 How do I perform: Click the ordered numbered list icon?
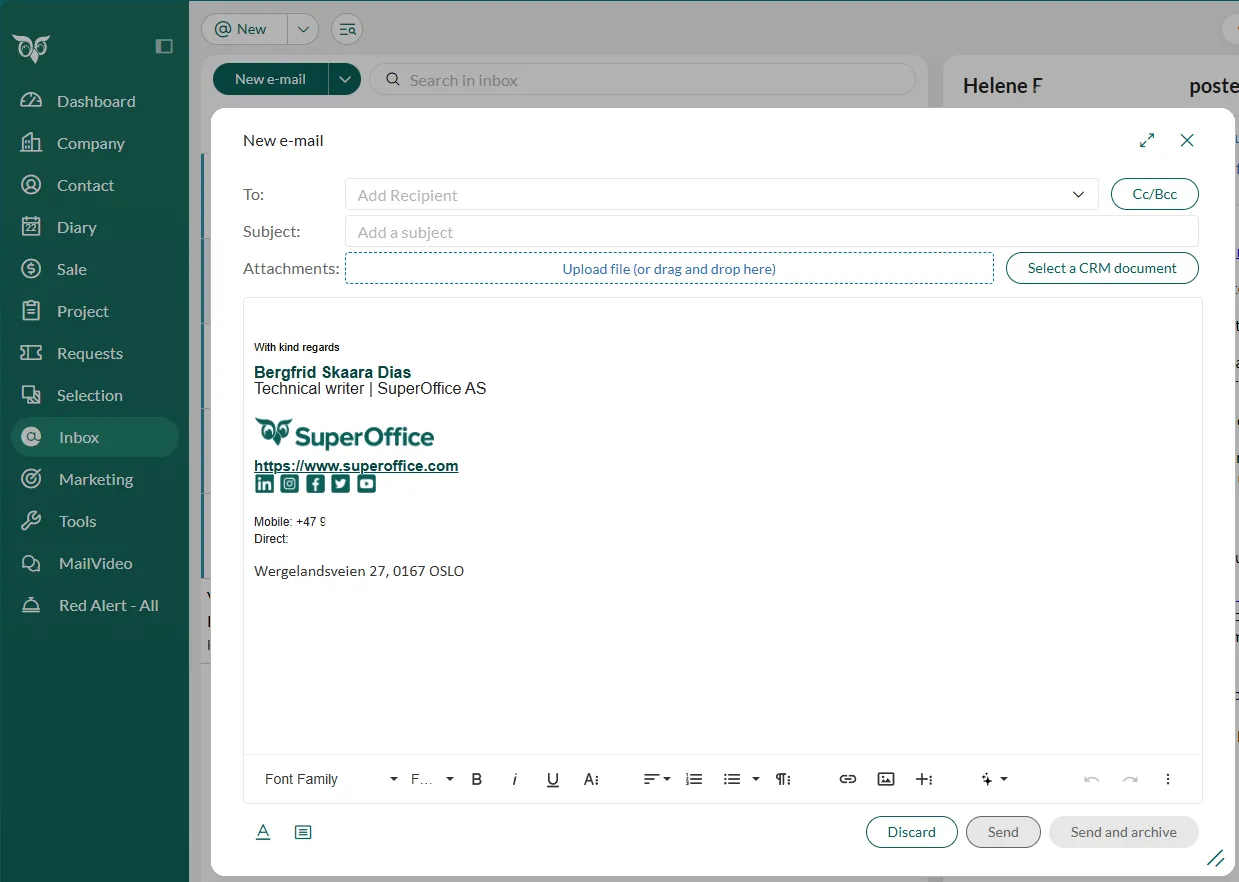point(694,779)
